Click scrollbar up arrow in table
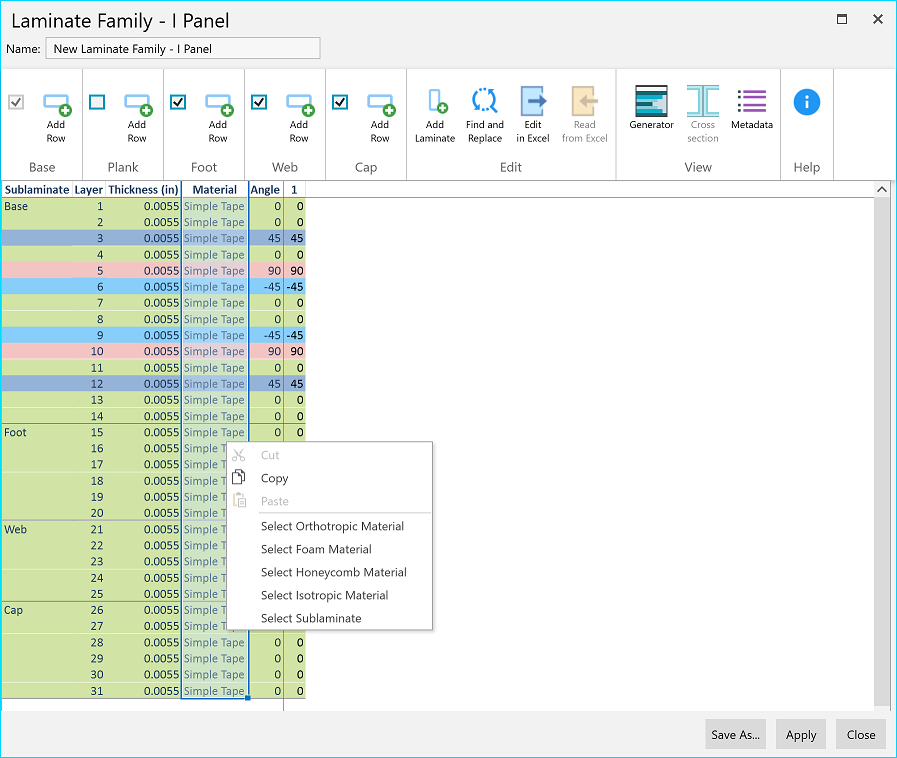897x758 pixels. pos(882,189)
